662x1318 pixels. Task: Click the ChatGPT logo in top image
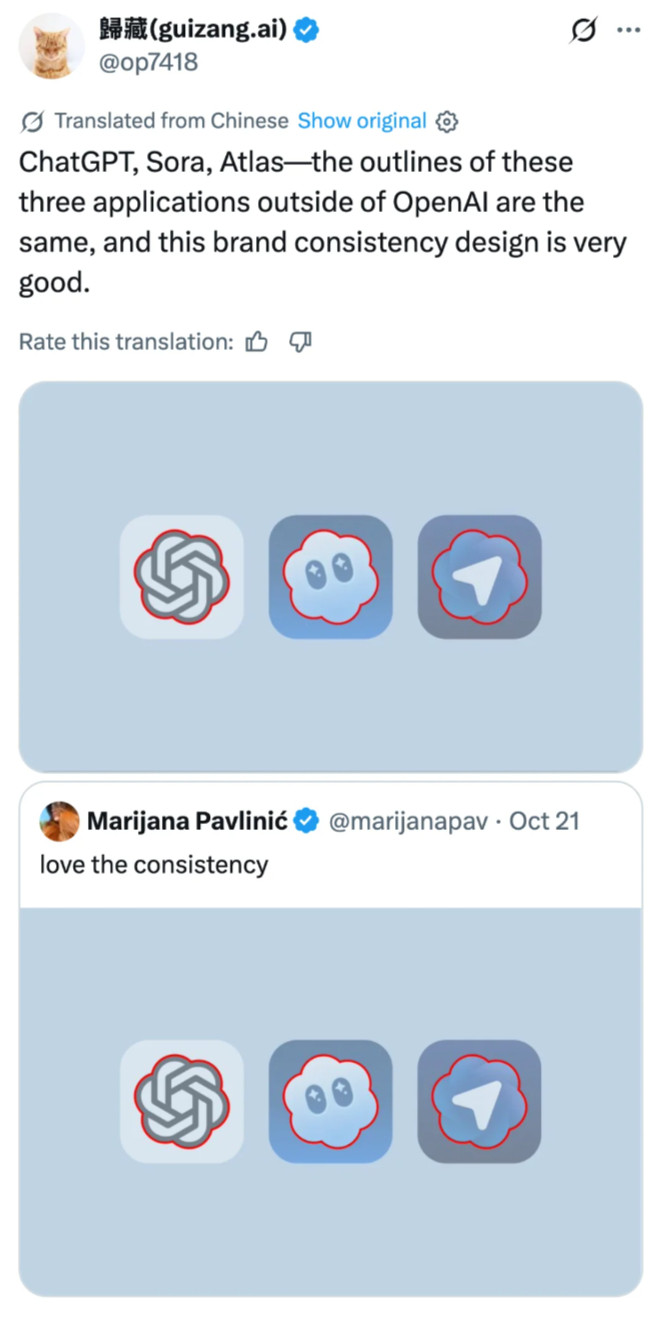pyautogui.click(x=182, y=577)
